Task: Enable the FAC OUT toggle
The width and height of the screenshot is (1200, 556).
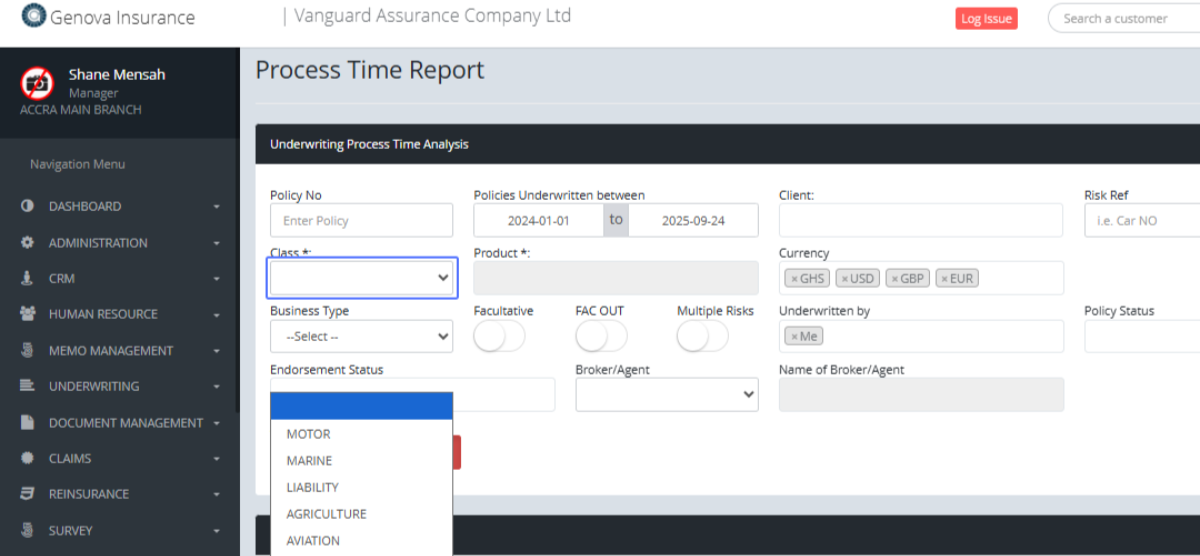Action: click(x=601, y=337)
